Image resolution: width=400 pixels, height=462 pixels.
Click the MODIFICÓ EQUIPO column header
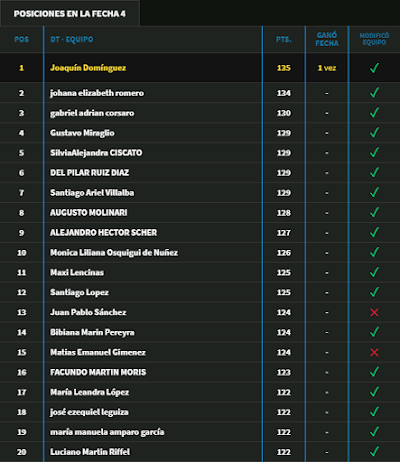(374, 39)
